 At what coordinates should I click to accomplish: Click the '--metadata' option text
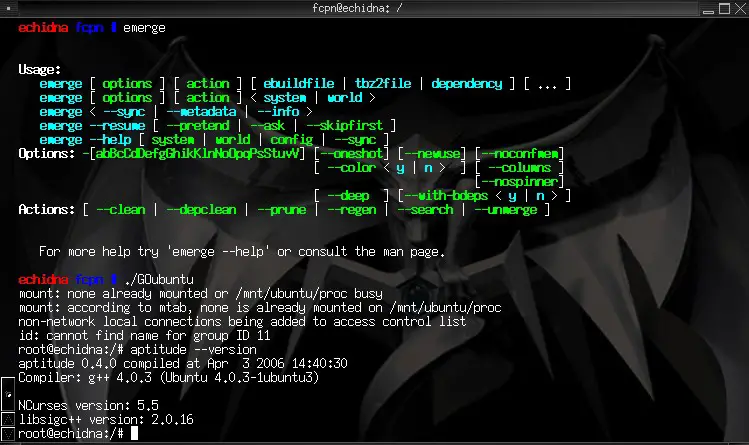tap(201, 112)
